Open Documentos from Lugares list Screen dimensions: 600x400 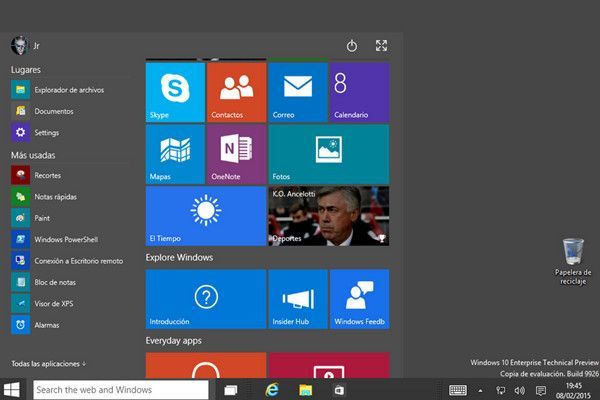pos(69,111)
